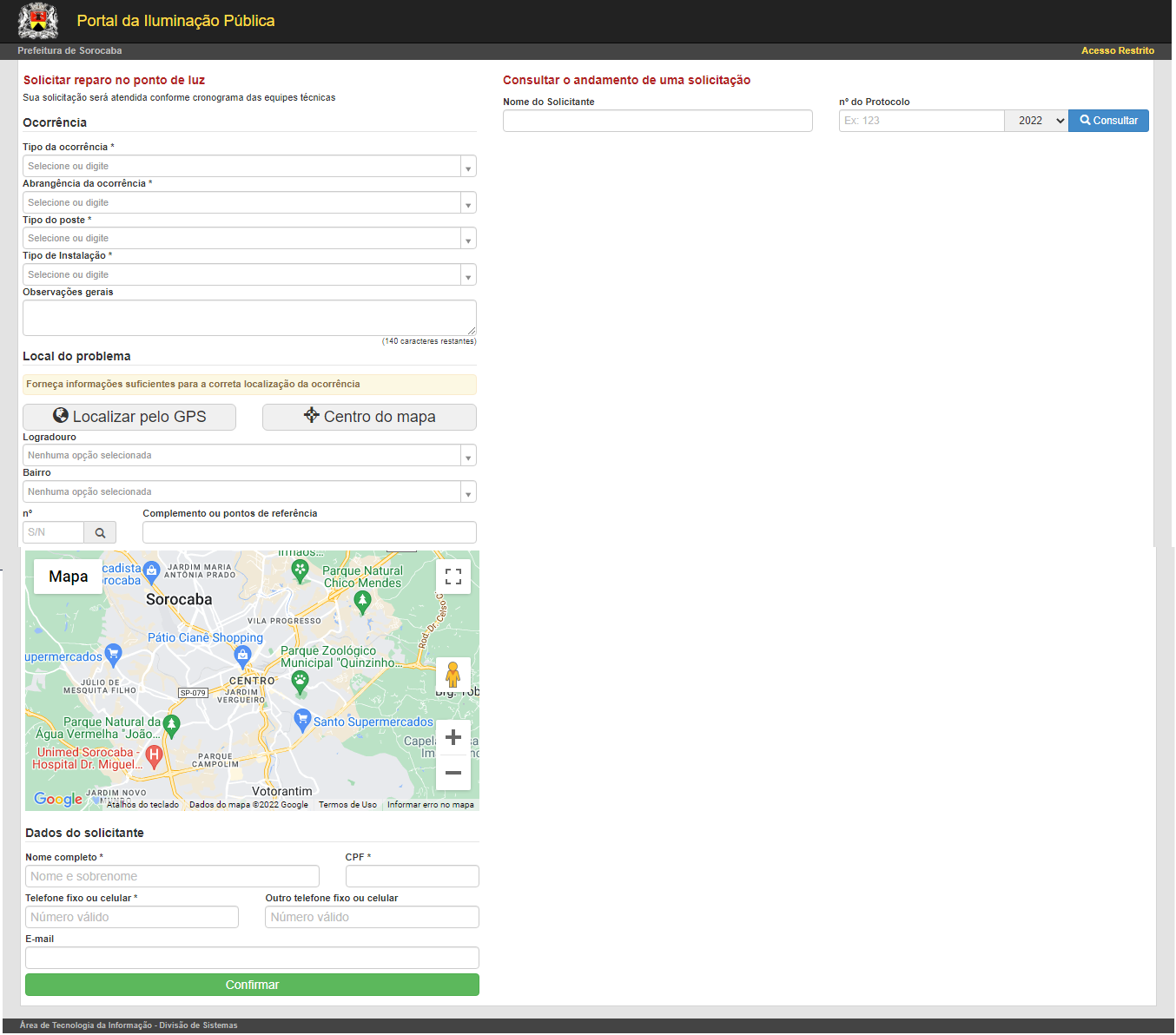Image resolution: width=1176 pixels, height=1035 pixels.
Task: Open the Tipo da ocorrência dropdown
Action: (249, 166)
